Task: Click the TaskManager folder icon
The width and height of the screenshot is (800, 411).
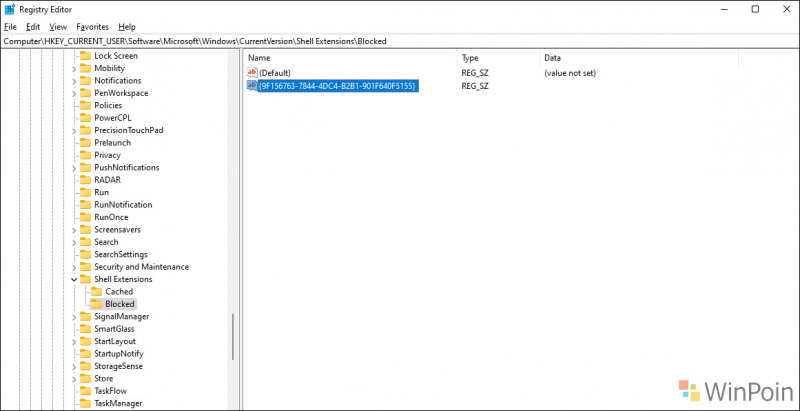Action: point(85,403)
